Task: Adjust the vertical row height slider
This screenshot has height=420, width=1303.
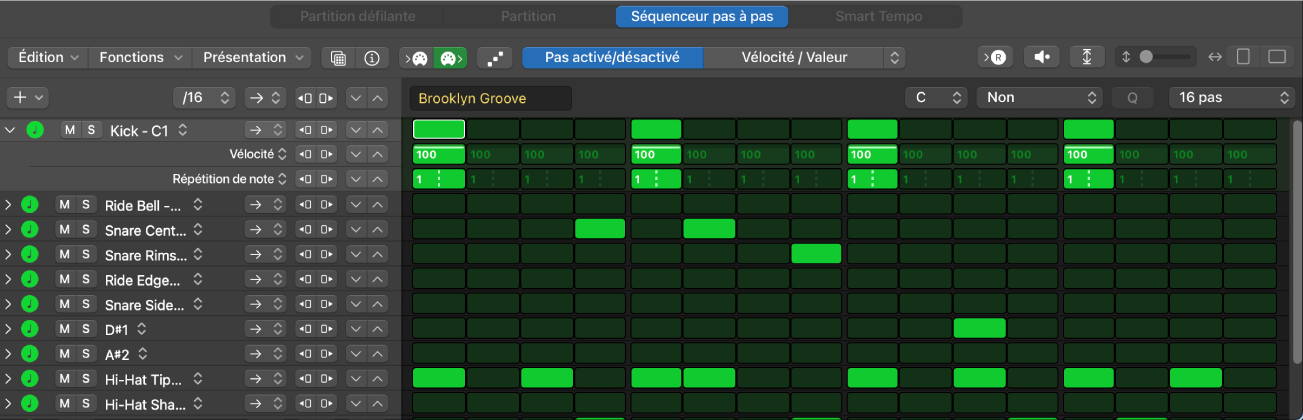Action: click(x=1158, y=57)
